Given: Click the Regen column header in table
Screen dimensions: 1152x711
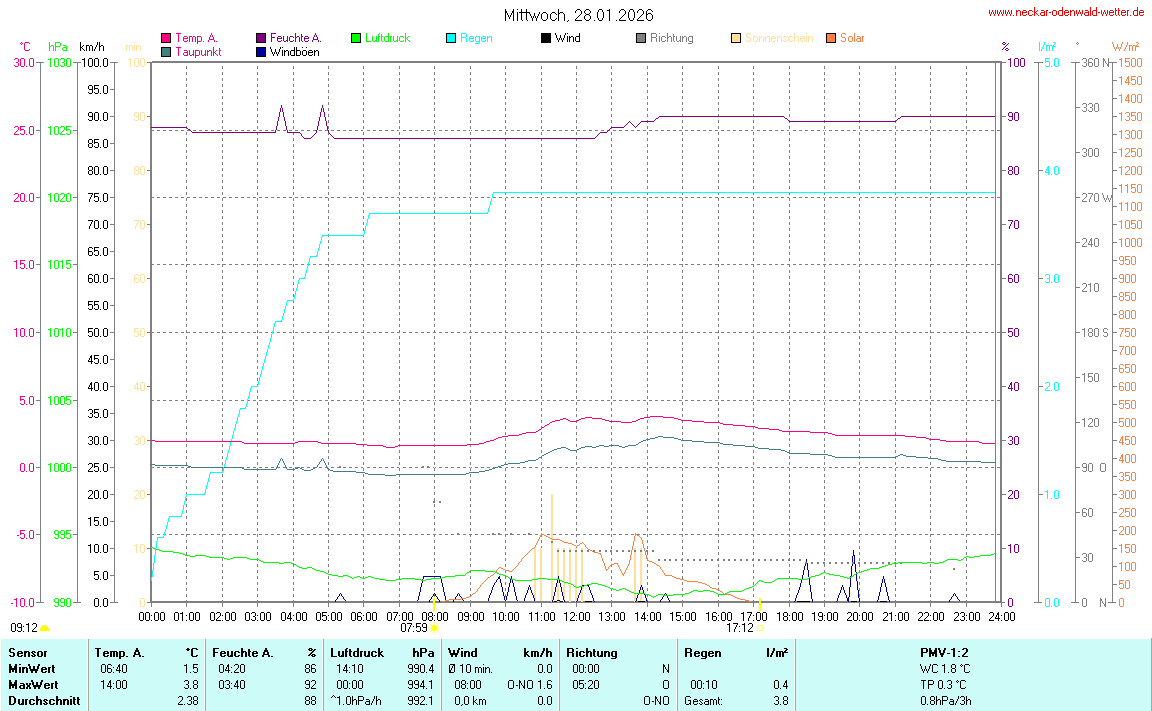Looking at the screenshot, I should (x=702, y=652).
